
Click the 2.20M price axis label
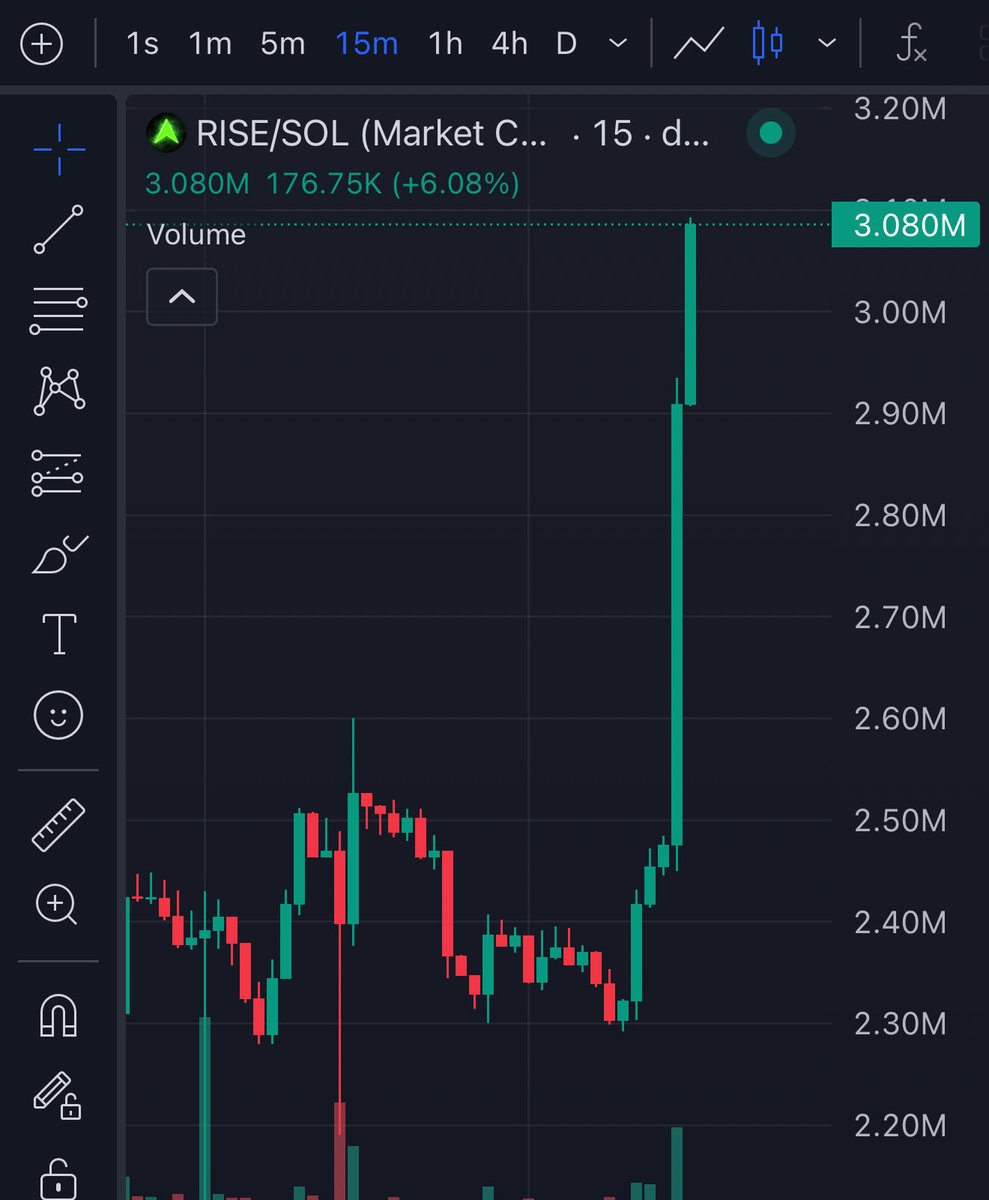point(900,1126)
